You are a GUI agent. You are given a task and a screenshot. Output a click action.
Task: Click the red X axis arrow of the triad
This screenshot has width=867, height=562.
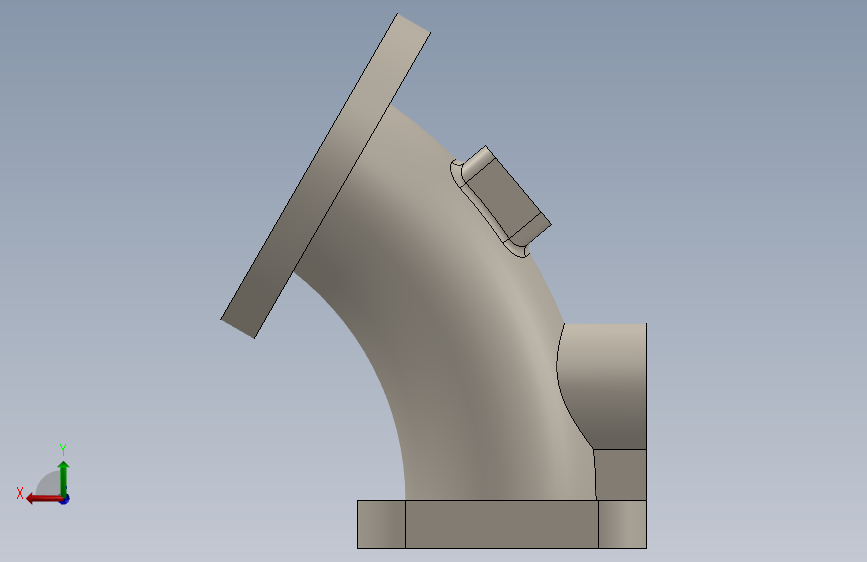(44, 499)
